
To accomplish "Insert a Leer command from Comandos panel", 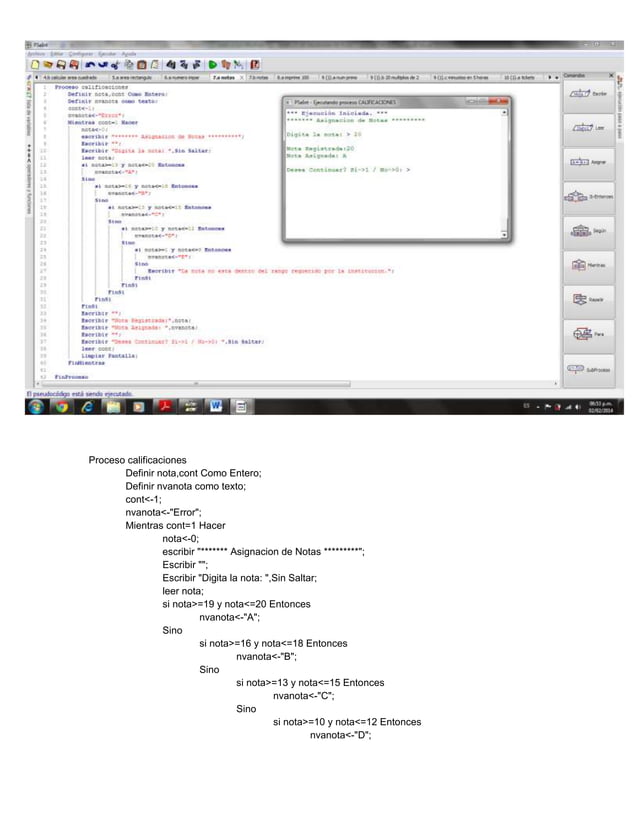I will pyautogui.click(x=588, y=128).
